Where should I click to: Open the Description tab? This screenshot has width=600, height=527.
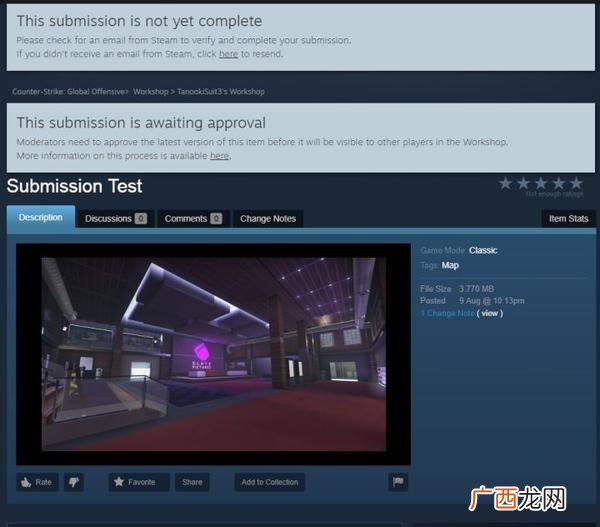41,217
